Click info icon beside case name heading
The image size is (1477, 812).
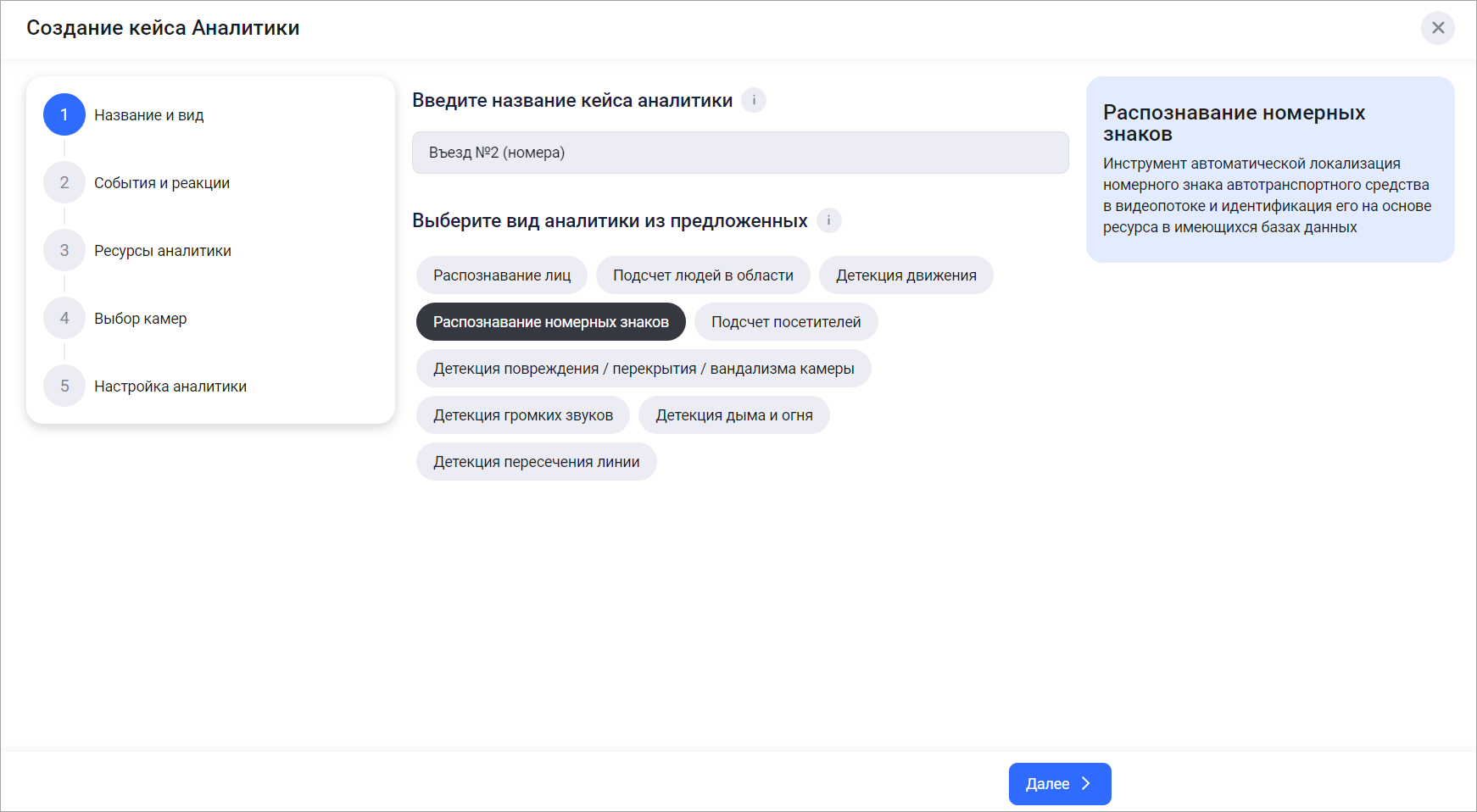[x=753, y=100]
